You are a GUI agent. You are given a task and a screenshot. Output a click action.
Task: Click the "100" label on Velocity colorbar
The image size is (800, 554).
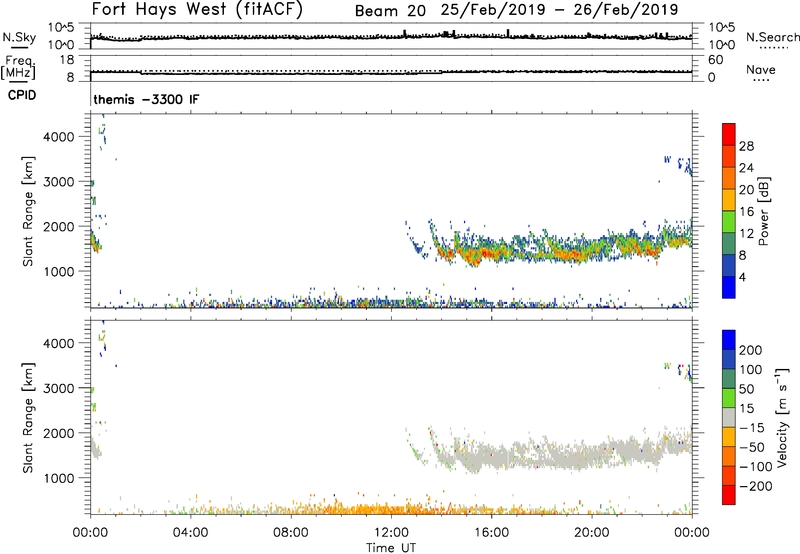point(751,369)
